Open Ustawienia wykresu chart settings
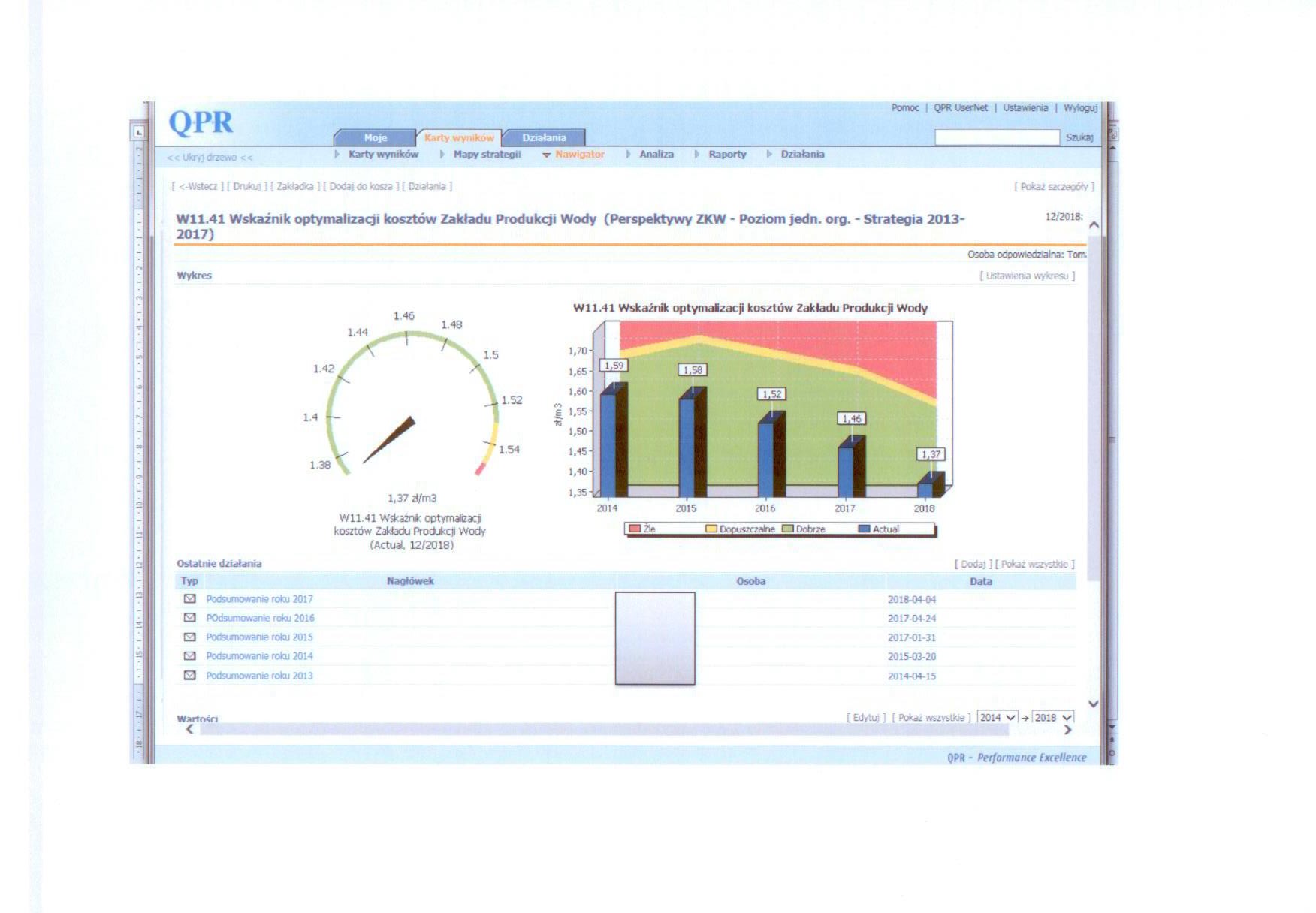This screenshot has height=913, width=1316. pos(1027,276)
